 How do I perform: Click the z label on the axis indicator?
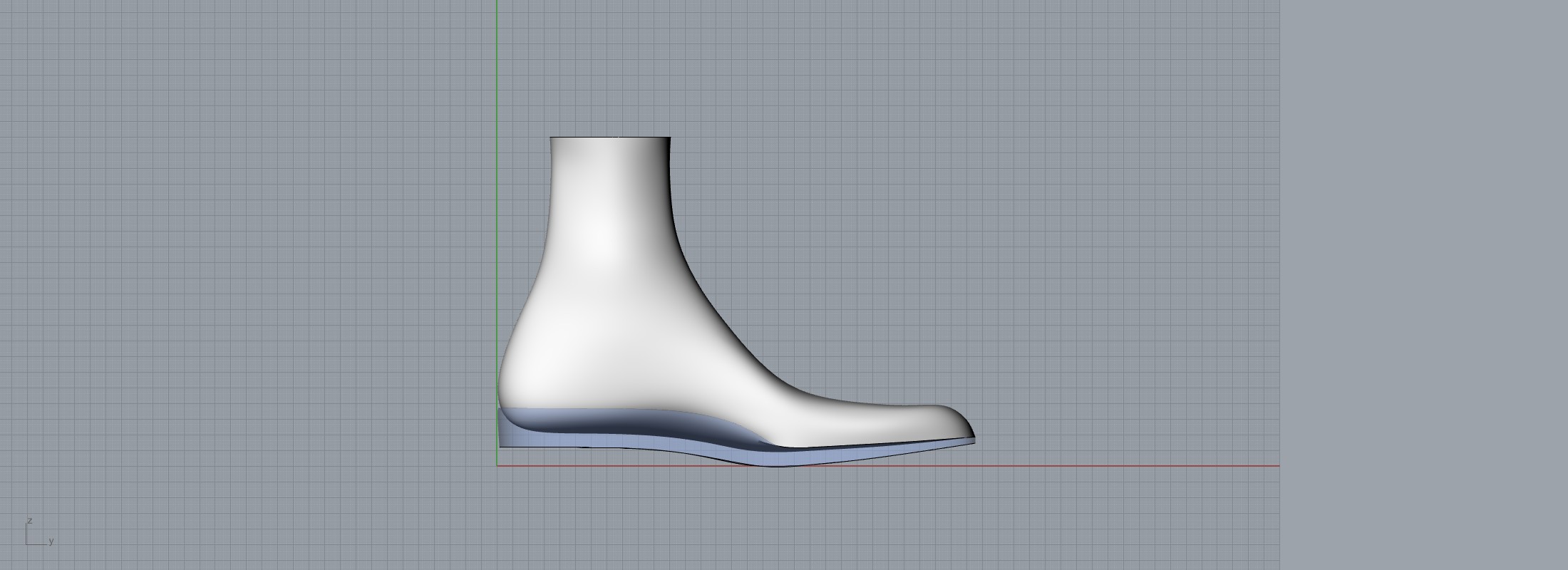coord(30,521)
